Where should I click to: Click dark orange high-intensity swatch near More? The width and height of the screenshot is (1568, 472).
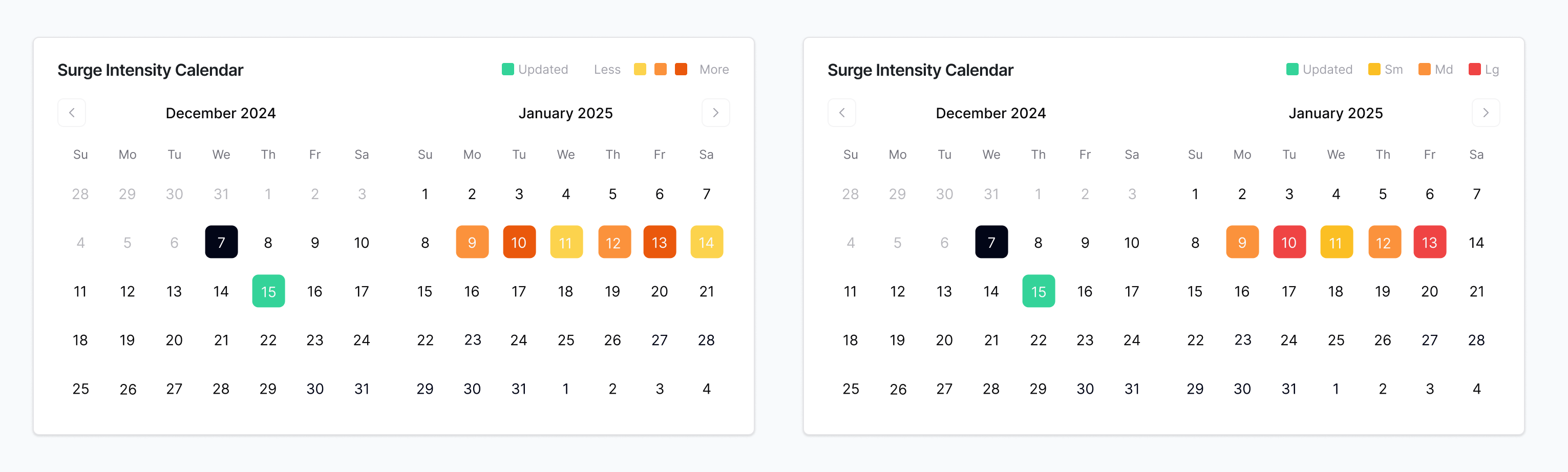tap(681, 69)
